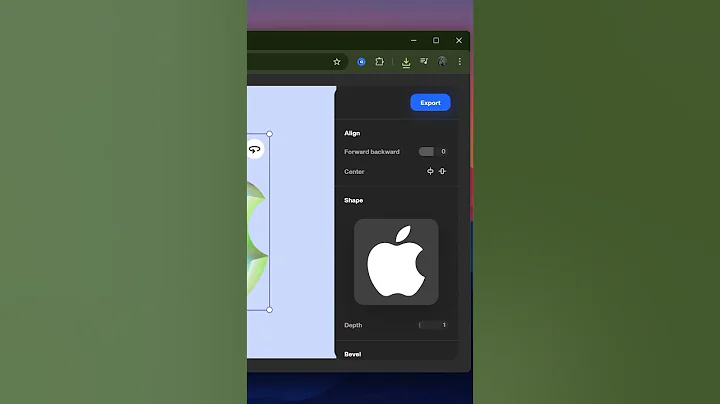Image resolution: width=720 pixels, height=404 pixels.
Task: Open the Extensions puzzle-piece menu
Action: (x=379, y=62)
